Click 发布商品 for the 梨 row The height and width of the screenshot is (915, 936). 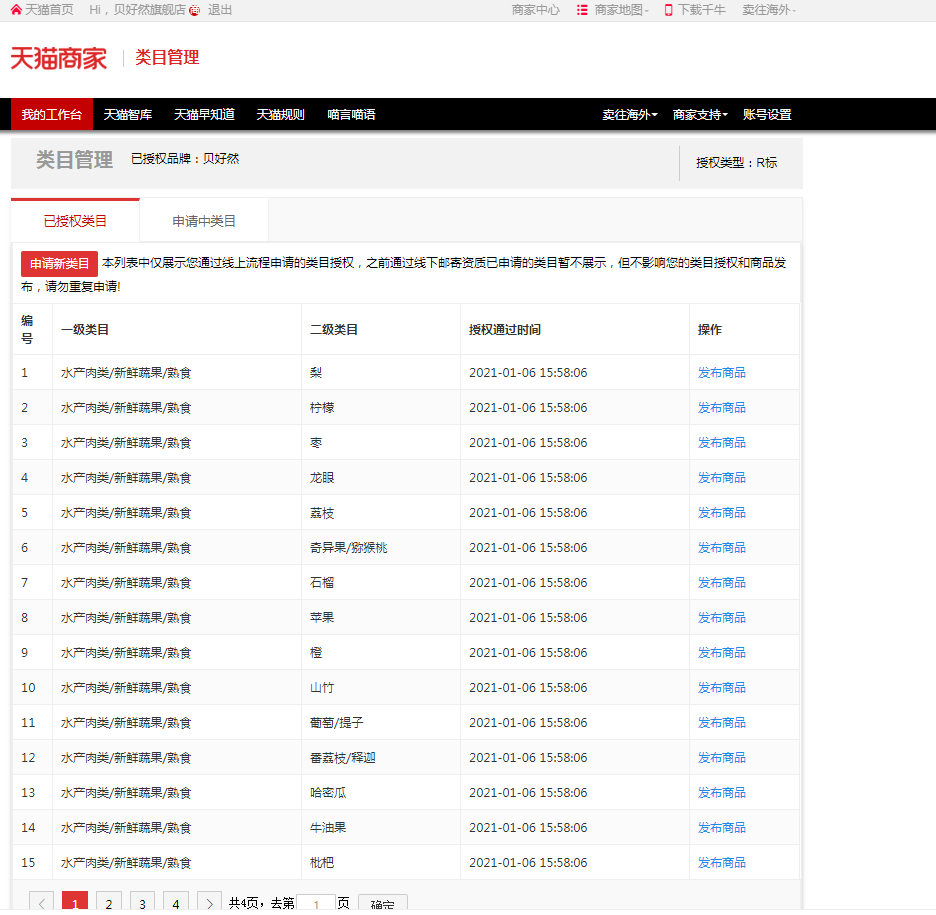[722, 373]
